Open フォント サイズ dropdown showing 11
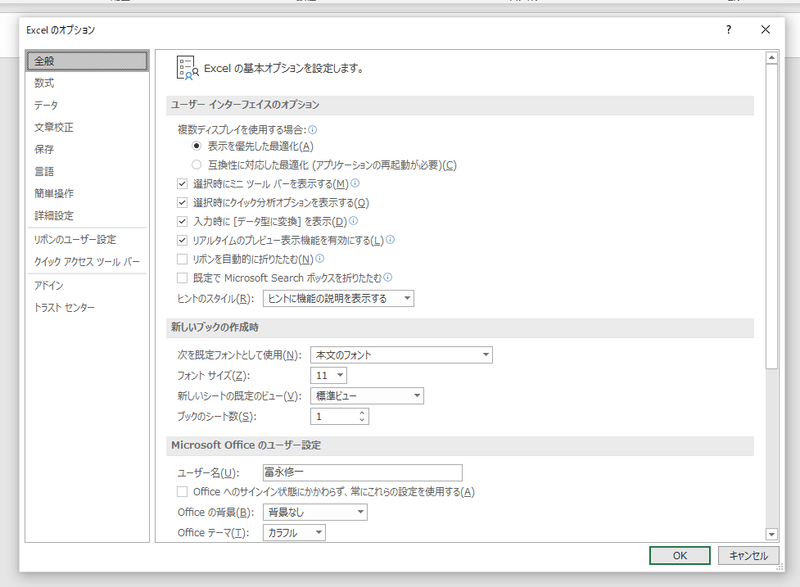The image size is (800, 587). tap(329, 375)
